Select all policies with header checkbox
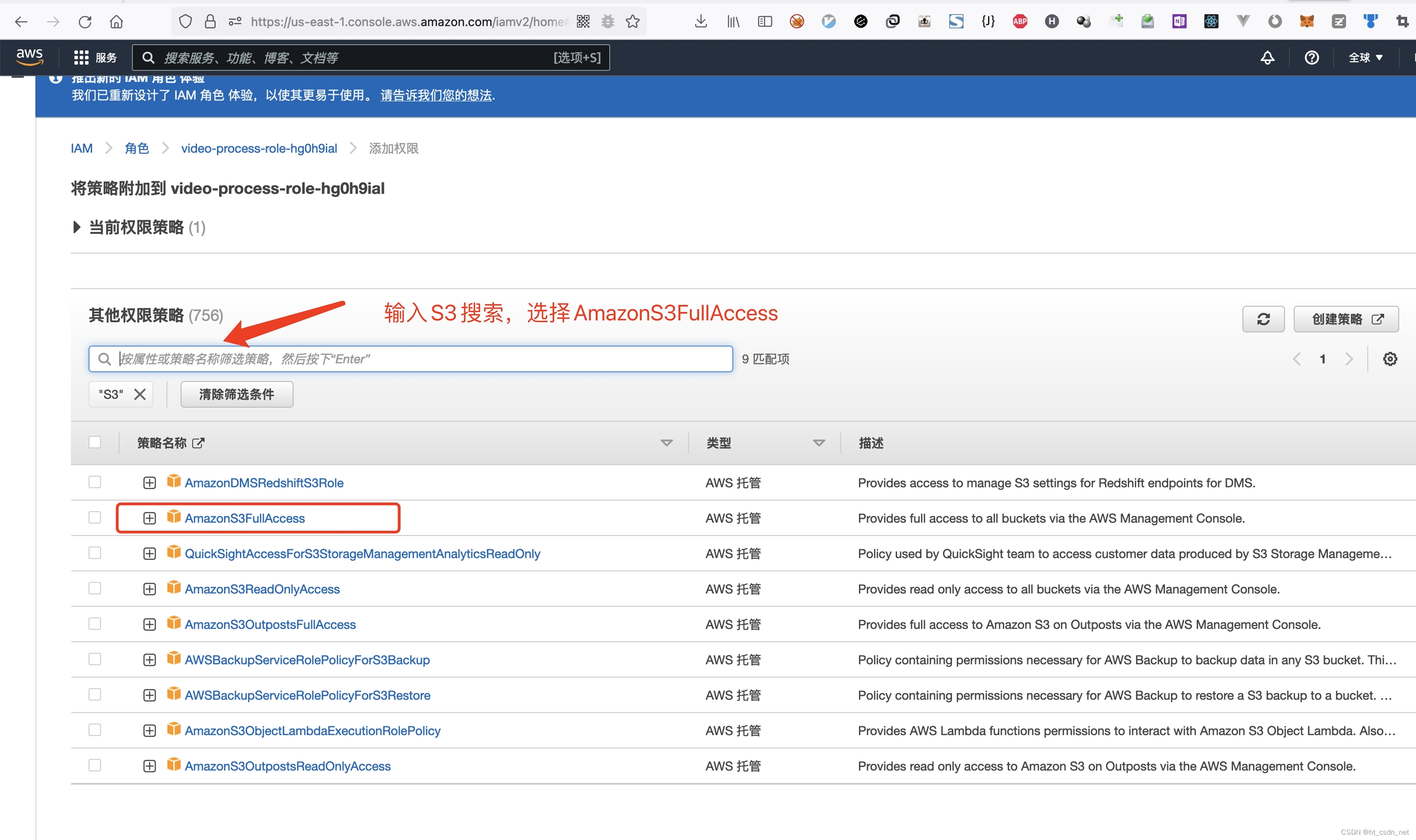Image resolution: width=1416 pixels, height=840 pixels. (x=95, y=442)
